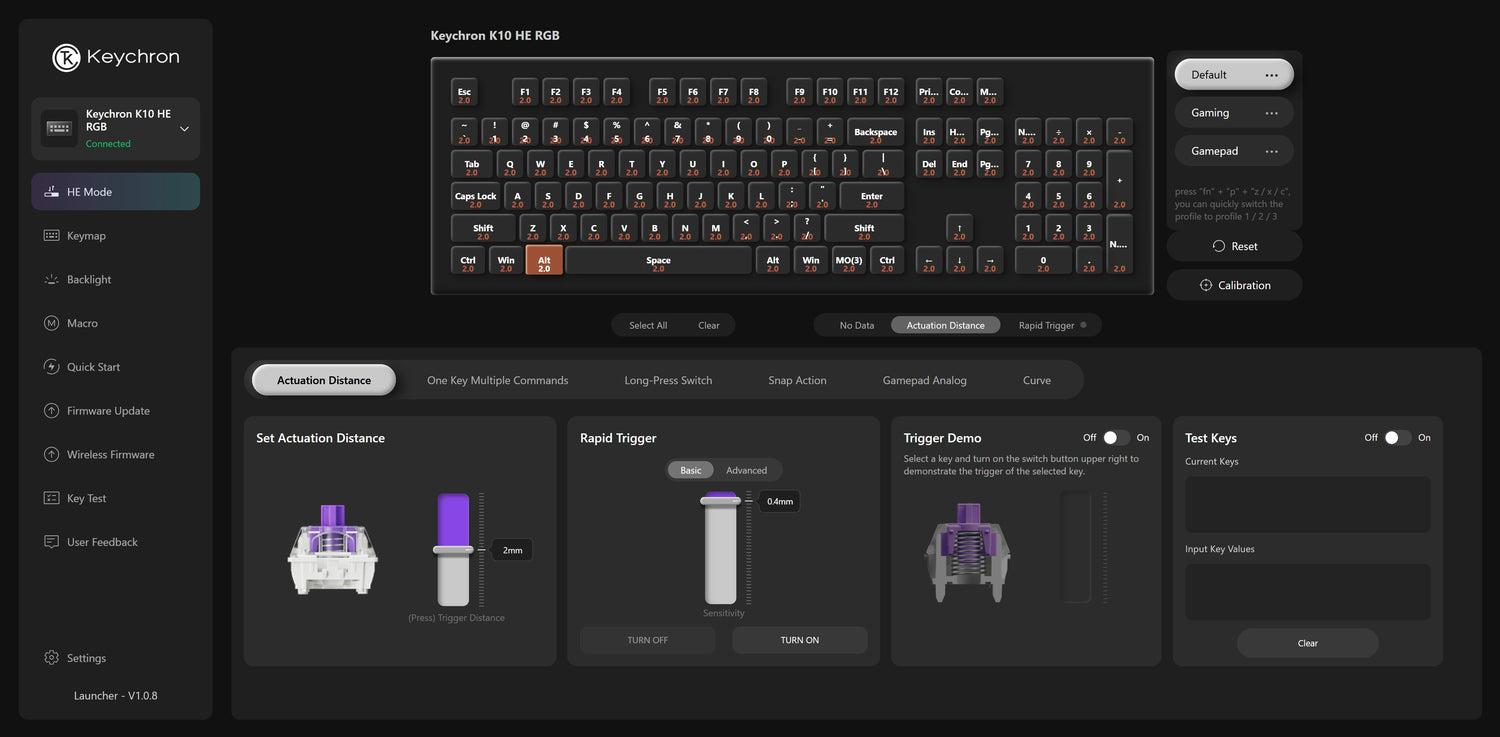Switch to the Snap Action tab
Viewport: 1500px width, 737px height.
point(797,380)
